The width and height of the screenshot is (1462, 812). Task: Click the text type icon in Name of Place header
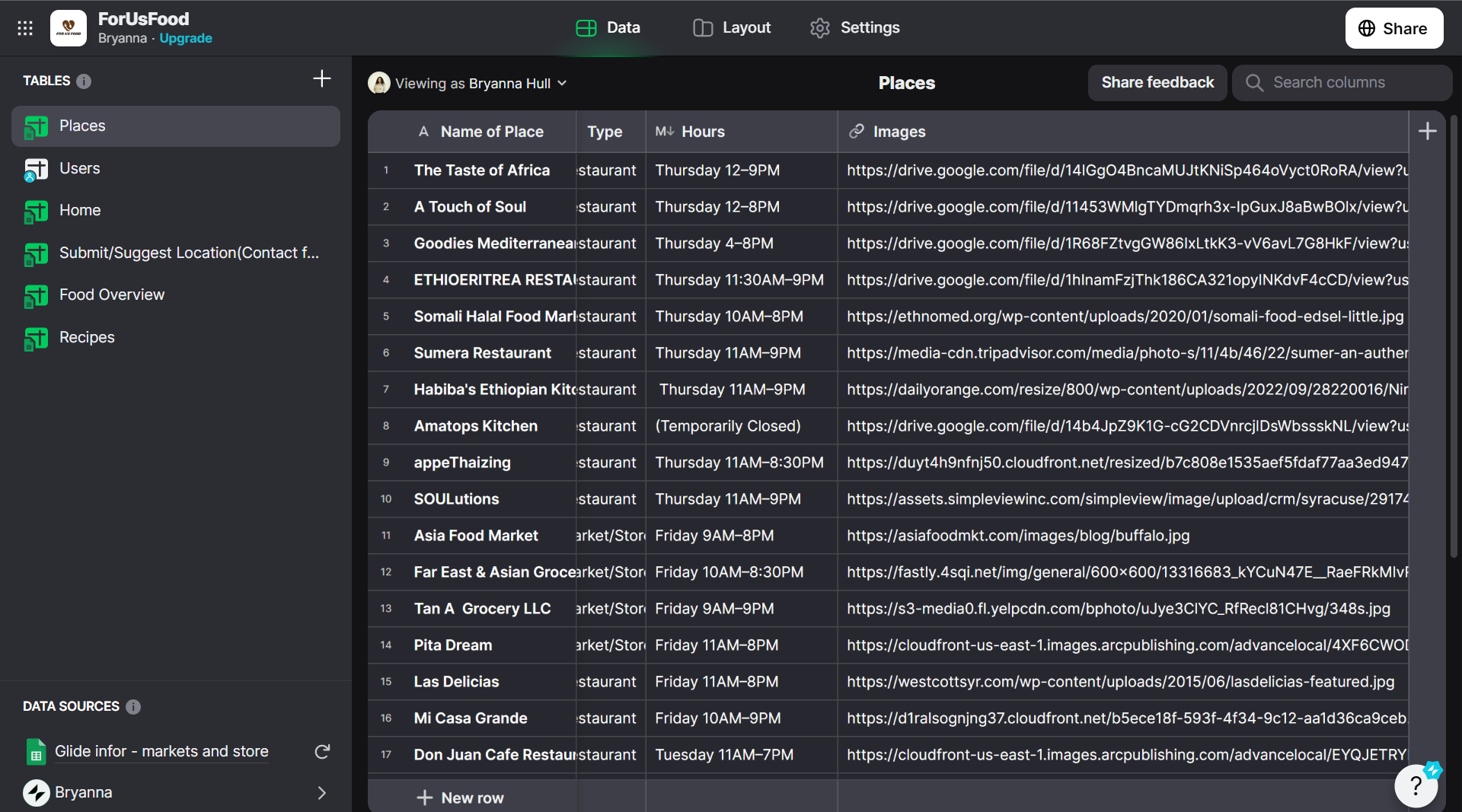click(x=423, y=132)
